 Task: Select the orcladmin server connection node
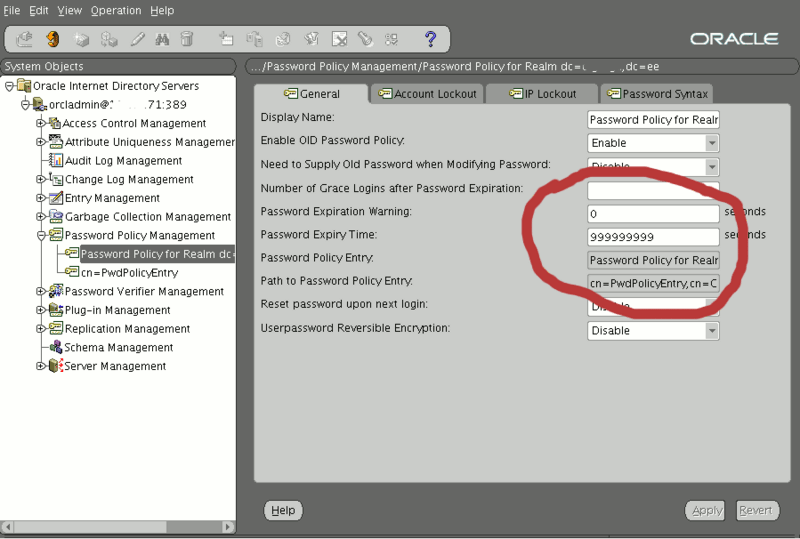(x=117, y=104)
